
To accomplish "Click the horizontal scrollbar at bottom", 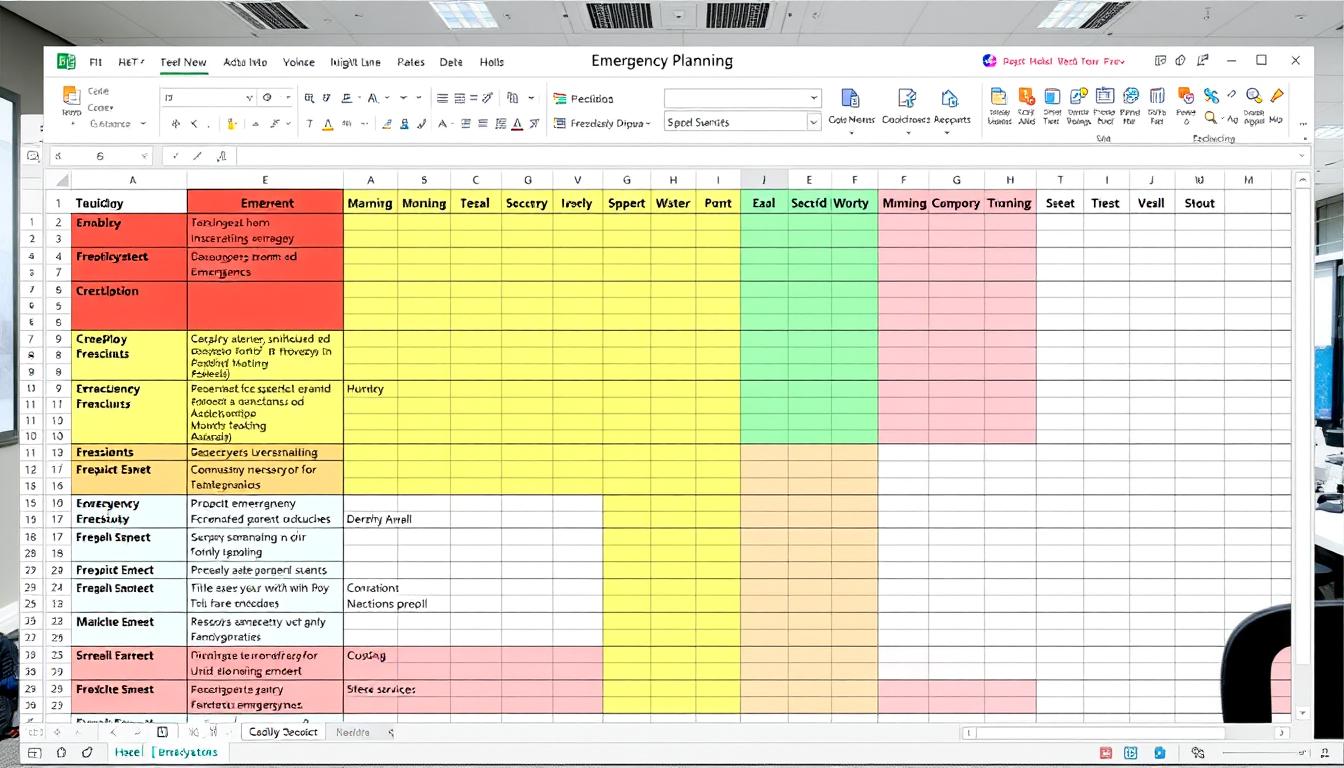I will [1125, 732].
